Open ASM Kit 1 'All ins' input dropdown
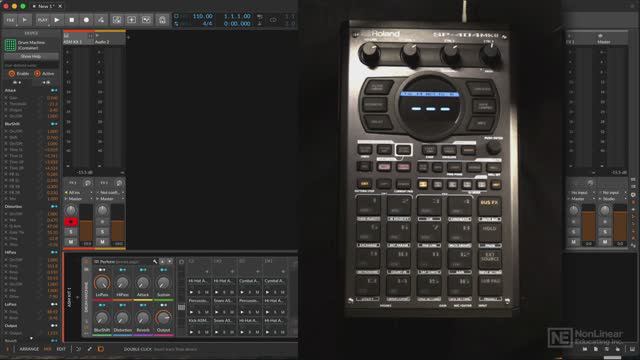 [78, 193]
